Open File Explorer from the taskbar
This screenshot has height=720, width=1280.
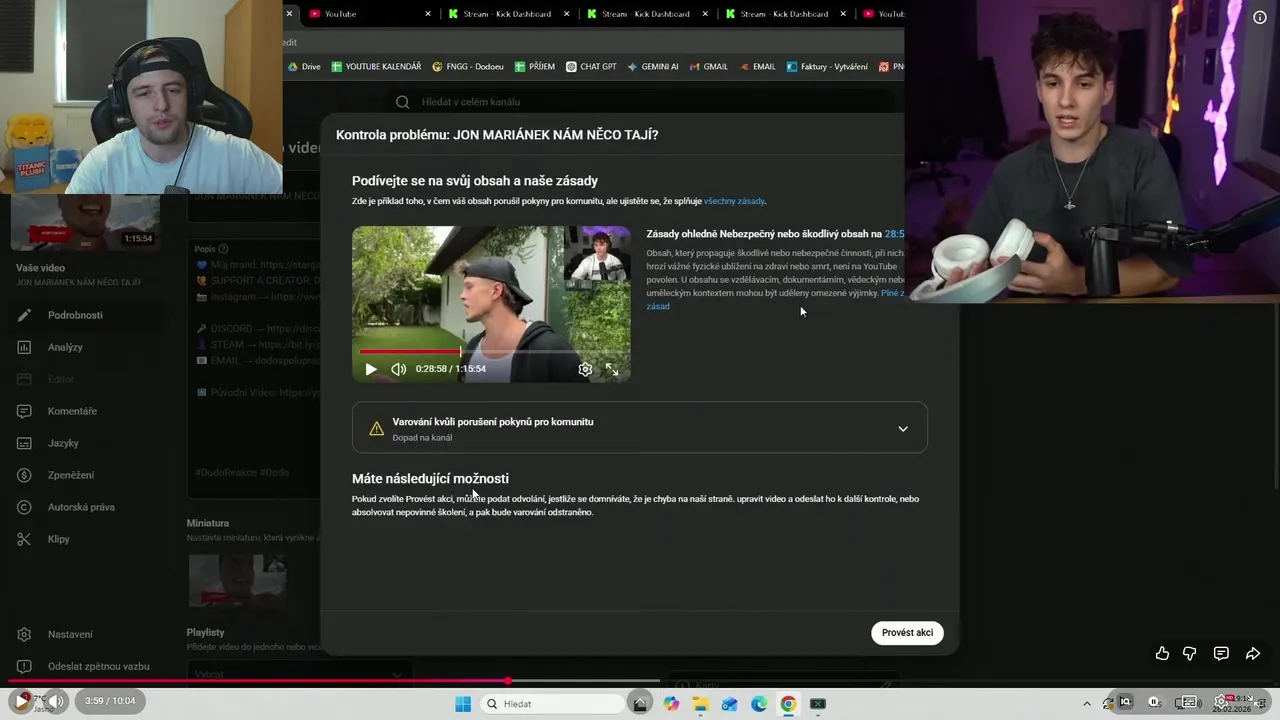coord(701,704)
